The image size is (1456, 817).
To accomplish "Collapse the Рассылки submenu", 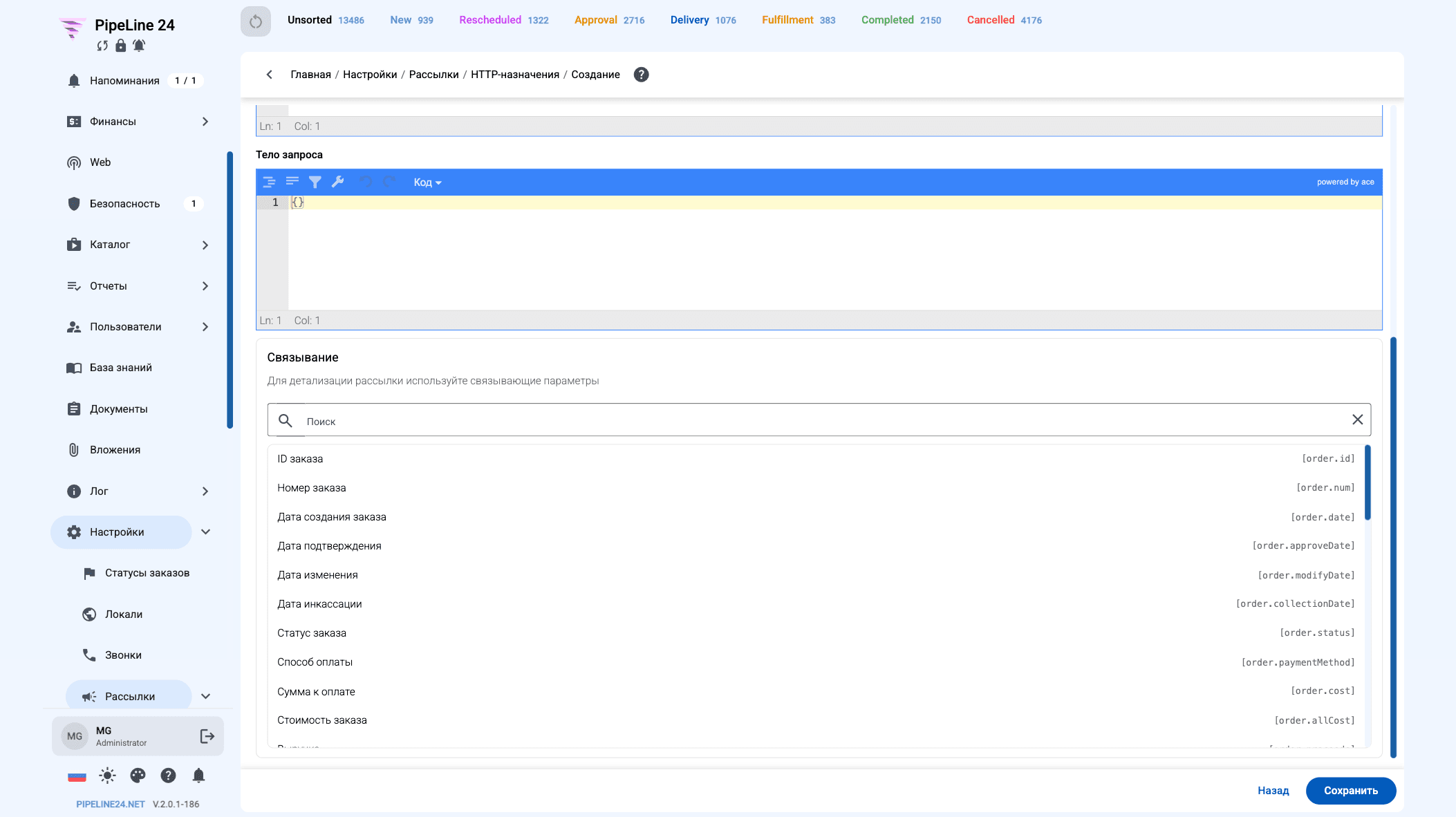I will coord(205,697).
